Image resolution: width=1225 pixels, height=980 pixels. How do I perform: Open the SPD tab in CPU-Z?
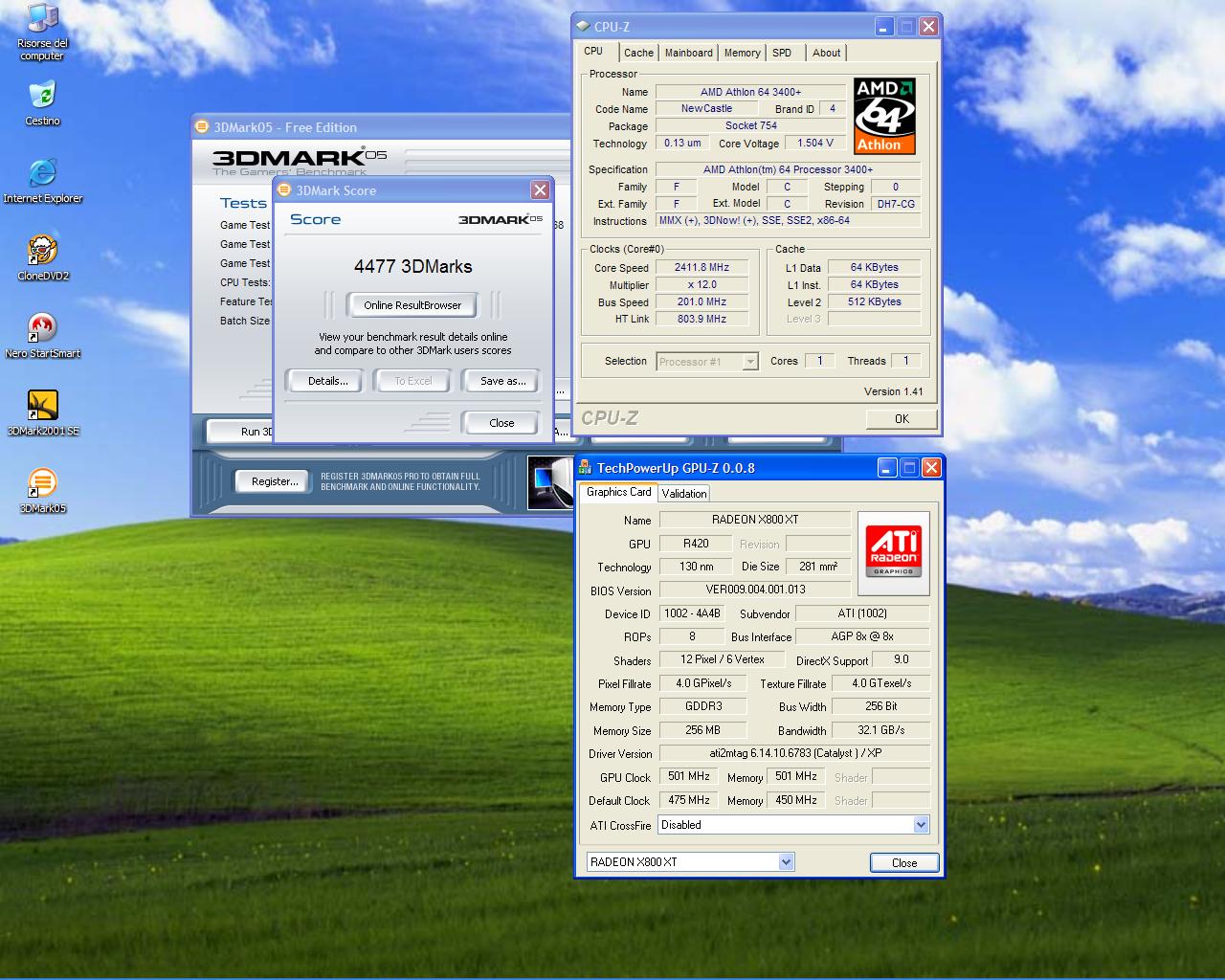(782, 53)
